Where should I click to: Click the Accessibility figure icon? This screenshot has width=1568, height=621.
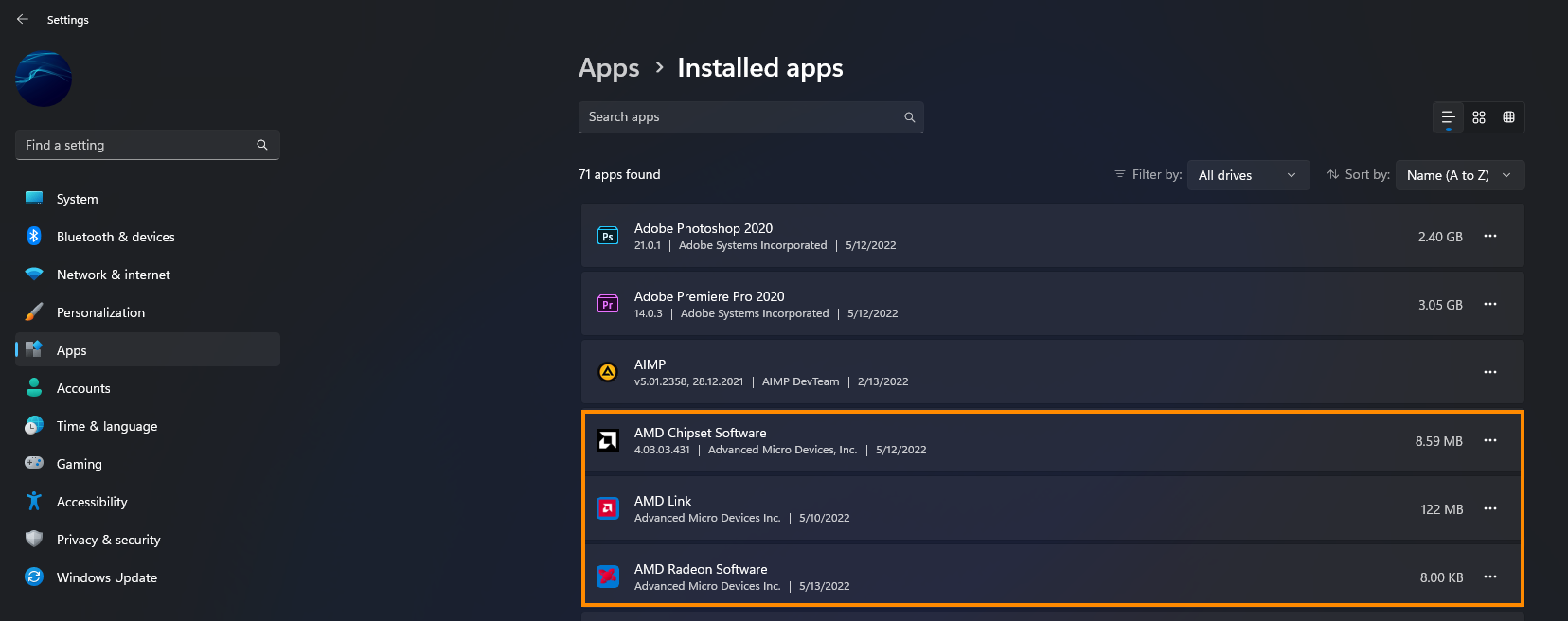pos(34,501)
